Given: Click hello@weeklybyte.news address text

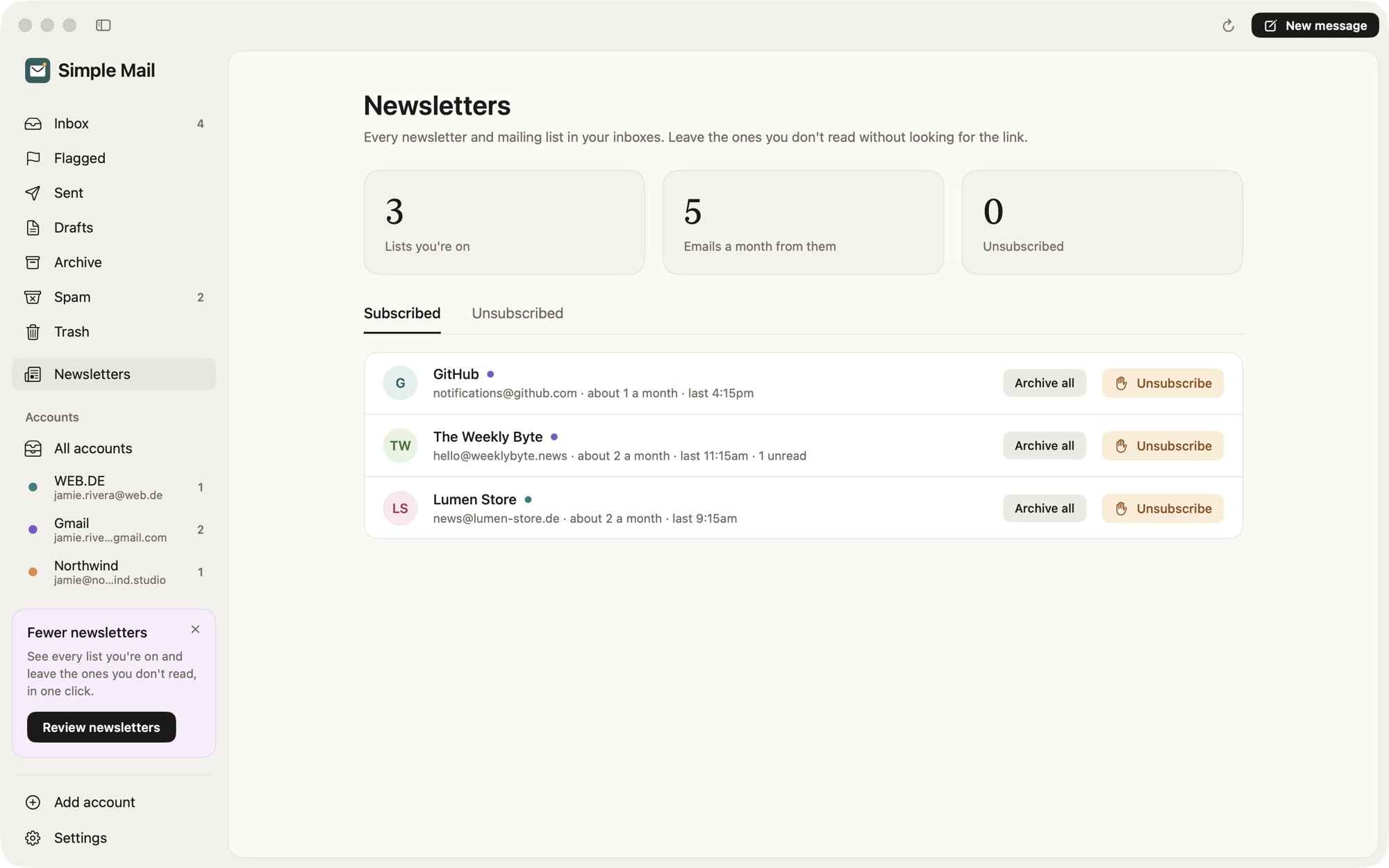Looking at the screenshot, I should (500, 456).
